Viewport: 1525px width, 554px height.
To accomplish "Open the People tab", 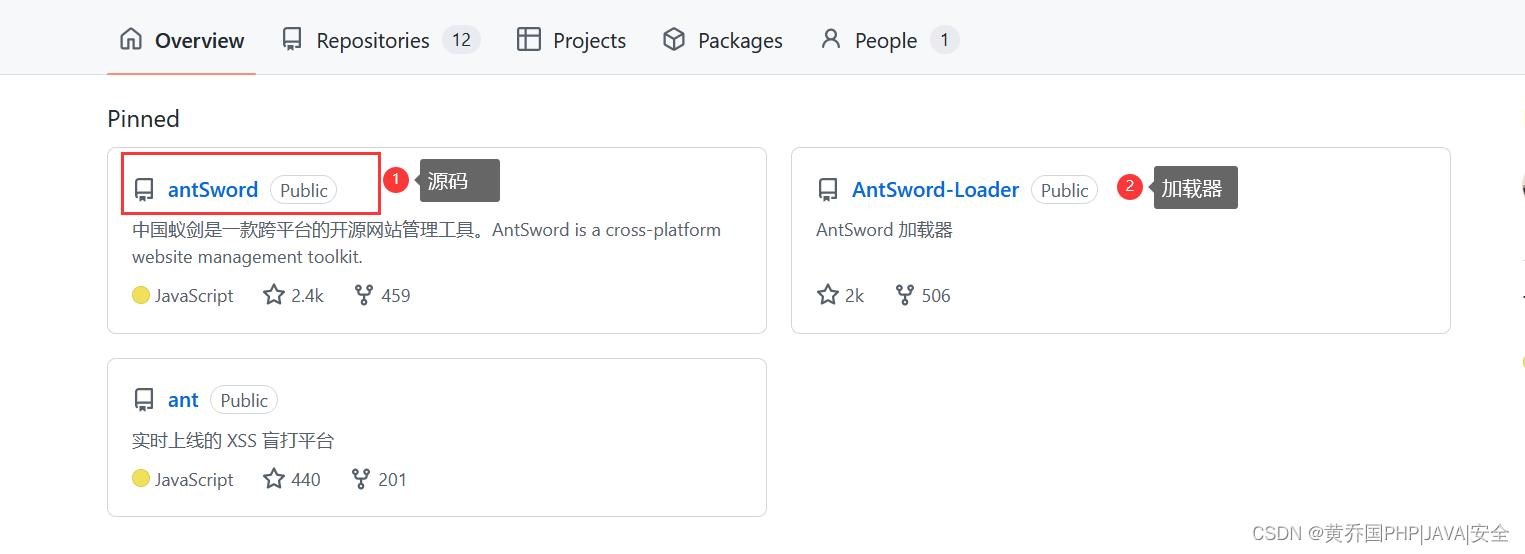I will point(888,40).
